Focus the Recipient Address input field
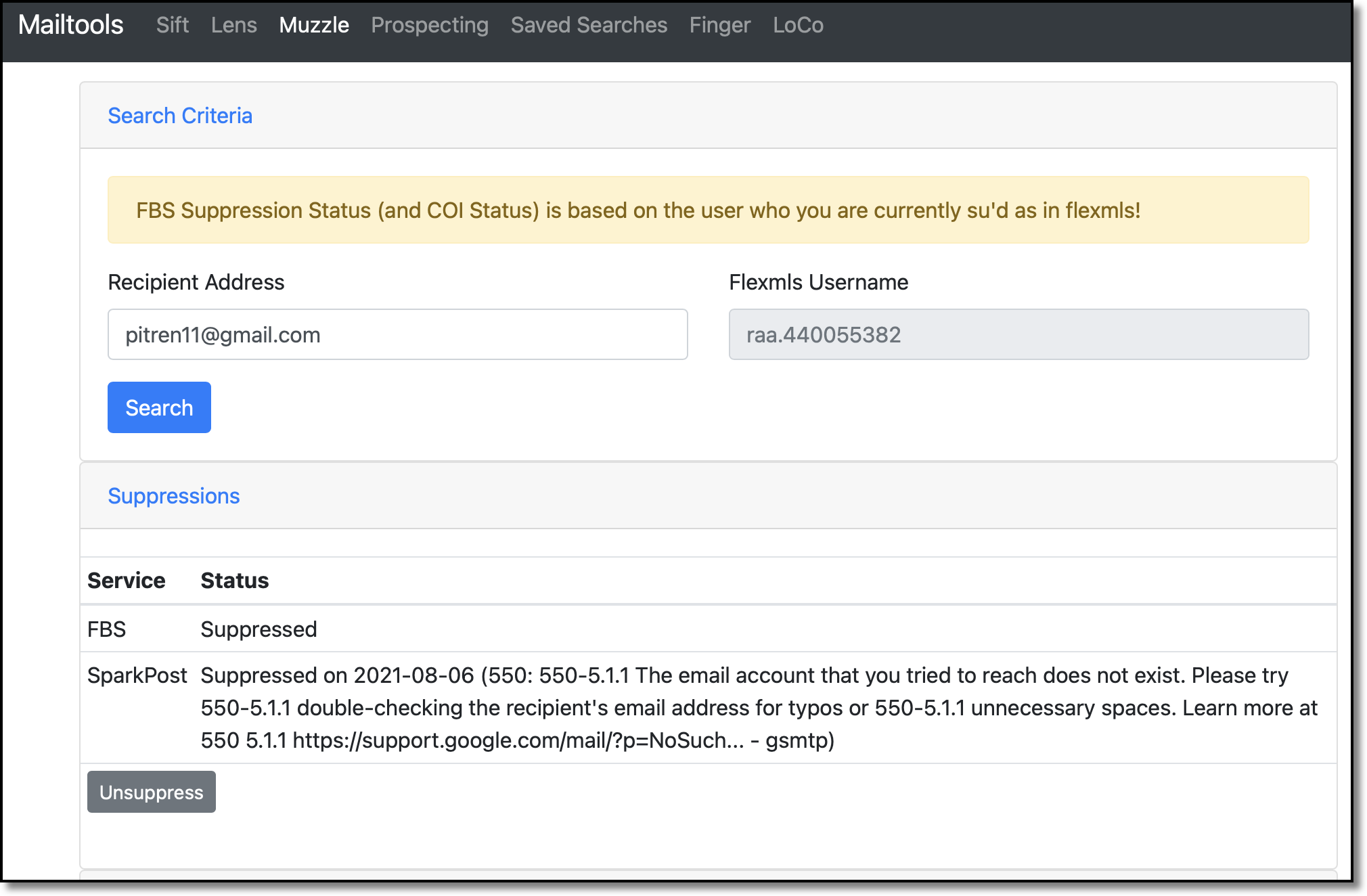This screenshot has width=1367, height=896. 398,334
